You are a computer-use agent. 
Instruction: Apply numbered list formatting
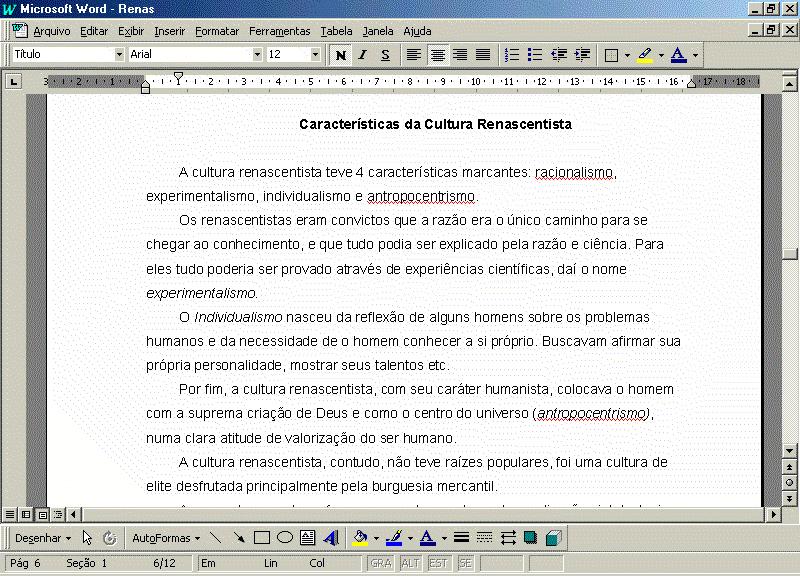[x=511, y=55]
